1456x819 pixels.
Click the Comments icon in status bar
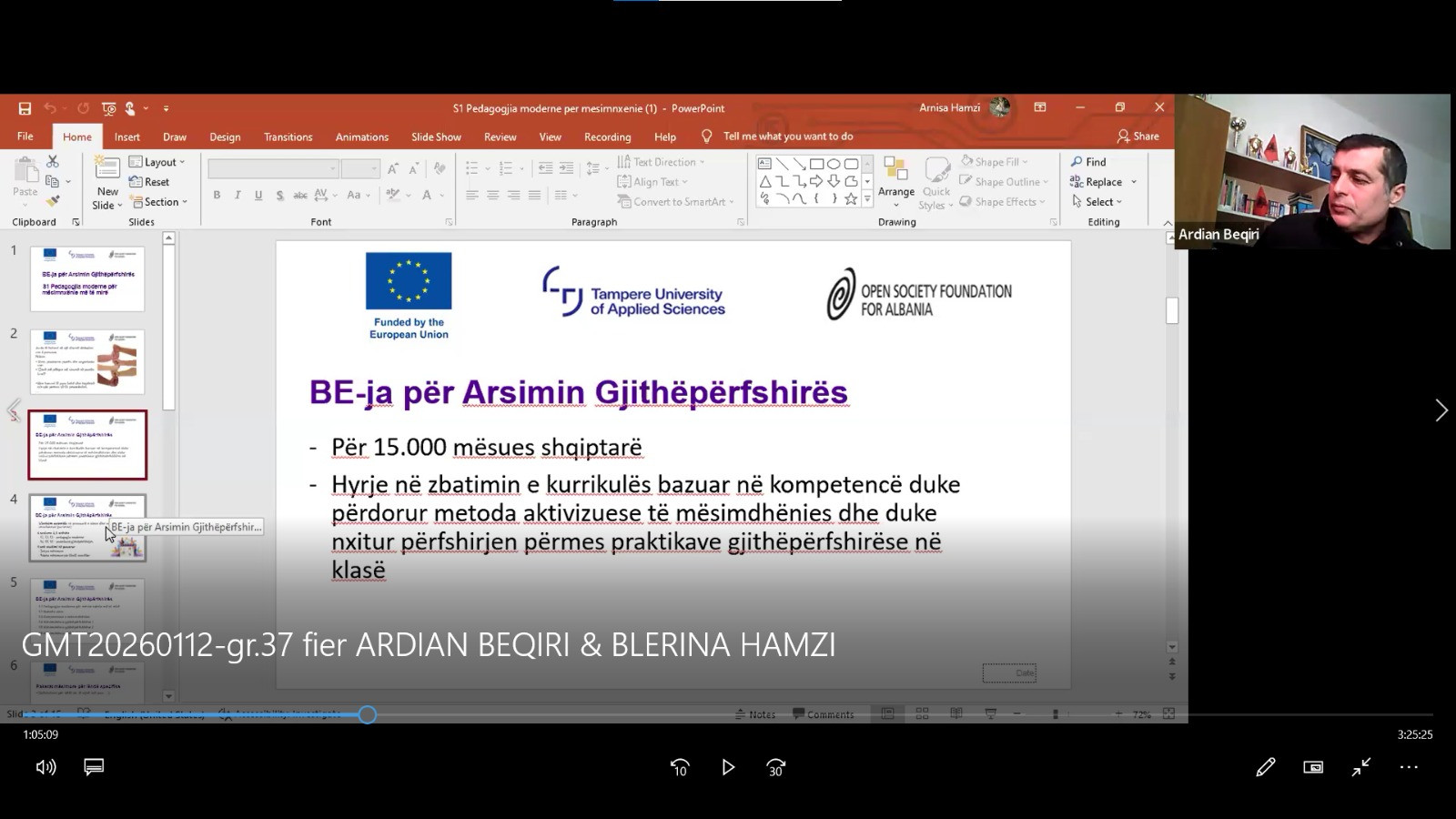(x=824, y=714)
